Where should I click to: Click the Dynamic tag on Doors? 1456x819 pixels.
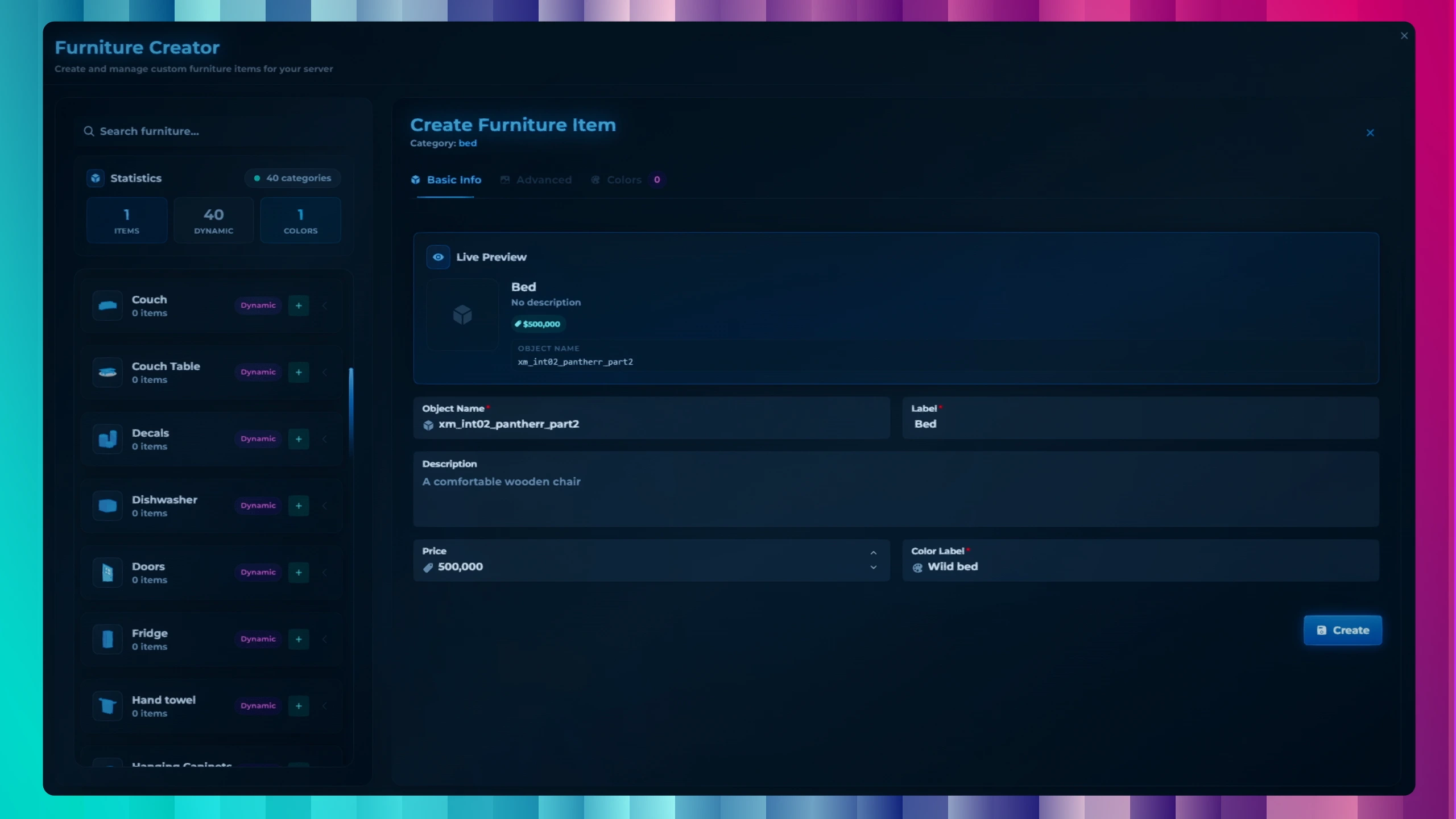pyautogui.click(x=258, y=572)
